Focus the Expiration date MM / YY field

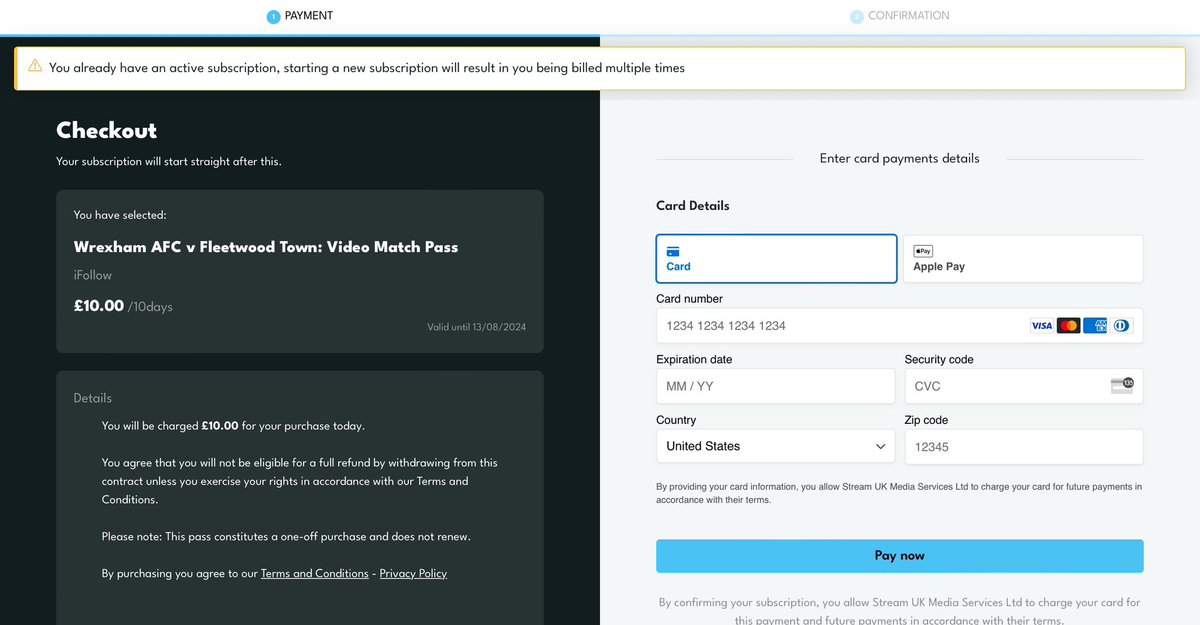click(x=775, y=386)
